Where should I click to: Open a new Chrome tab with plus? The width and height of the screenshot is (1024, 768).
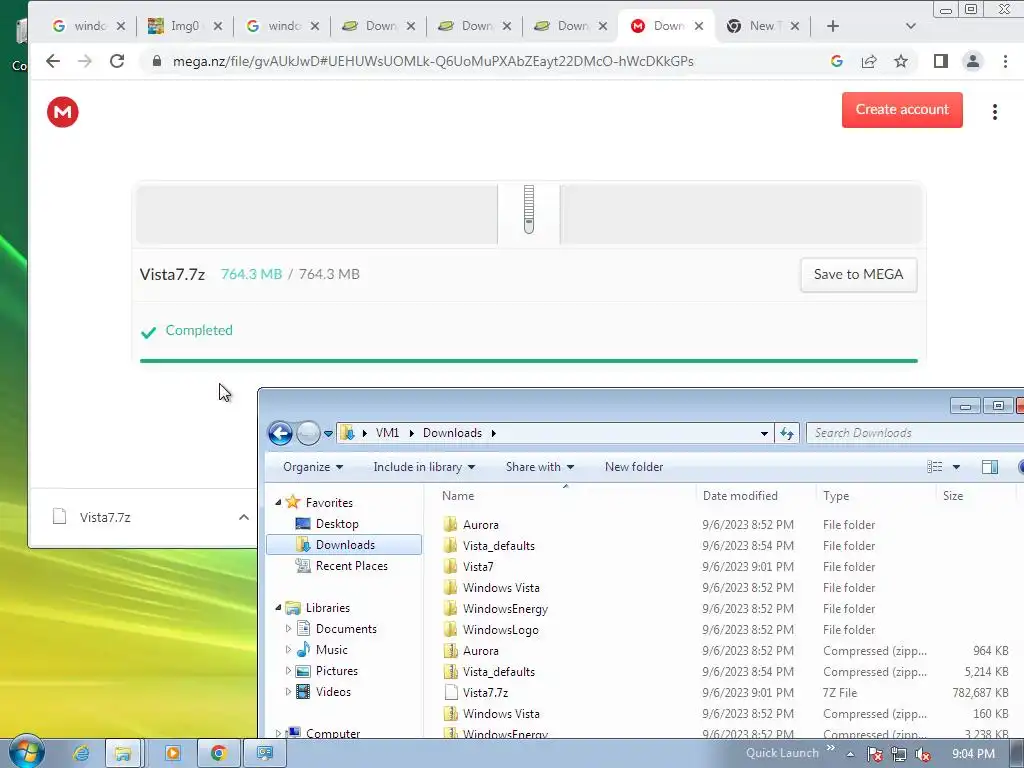[833, 26]
